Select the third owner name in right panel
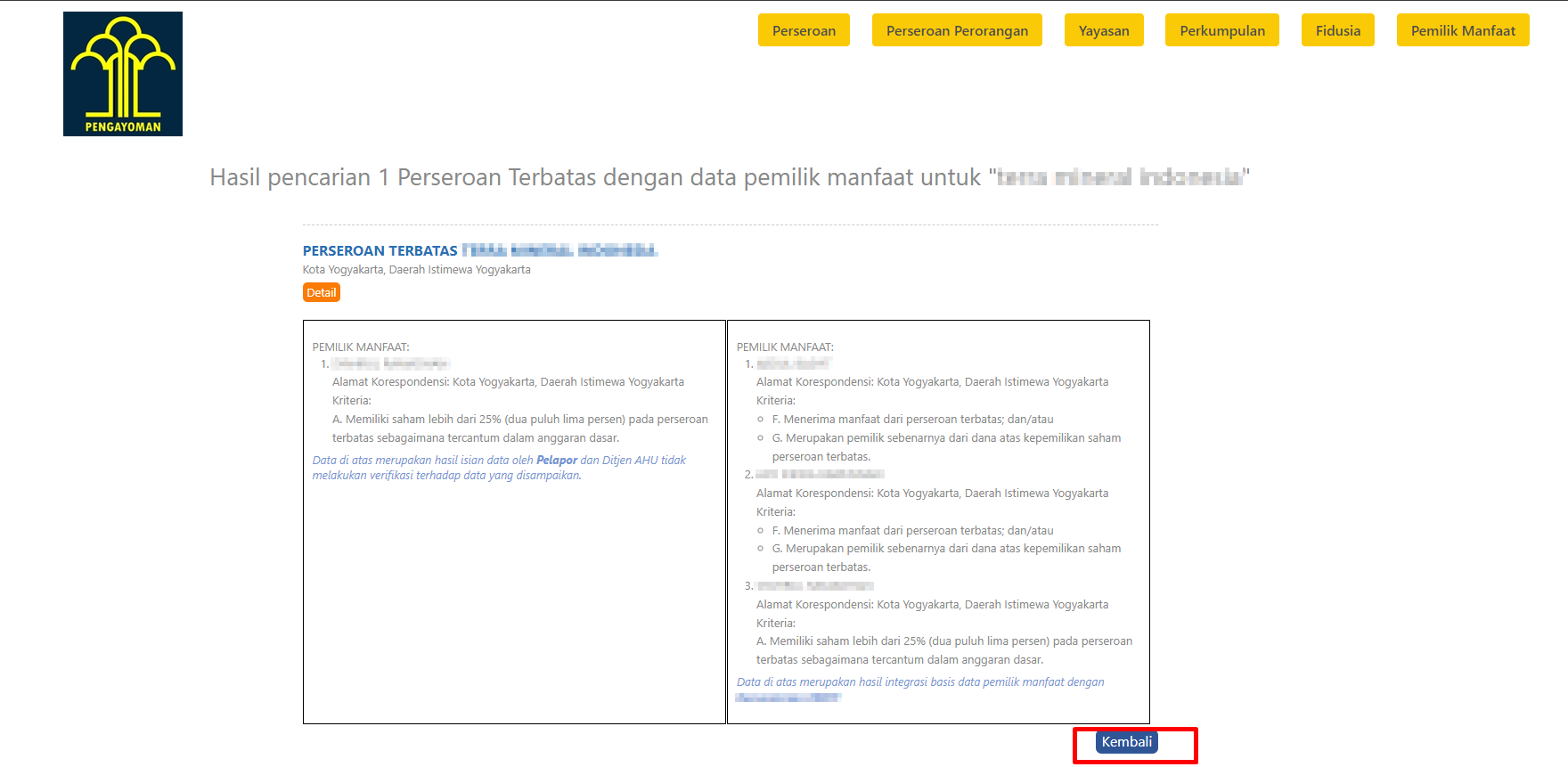1568x767 pixels. click(814, 585)
